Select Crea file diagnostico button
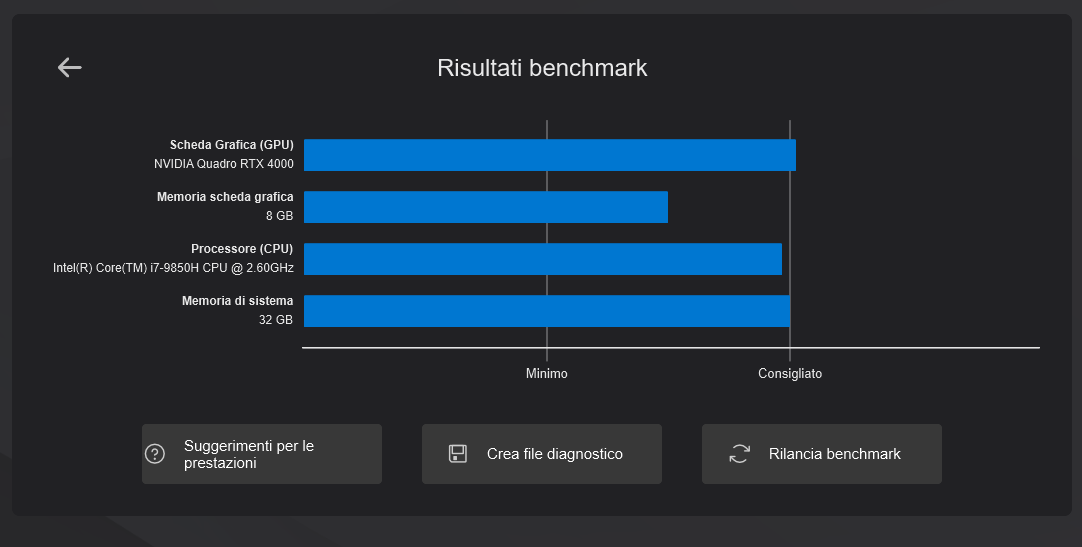The image size is (1082, 547). (x=542, y=454)
